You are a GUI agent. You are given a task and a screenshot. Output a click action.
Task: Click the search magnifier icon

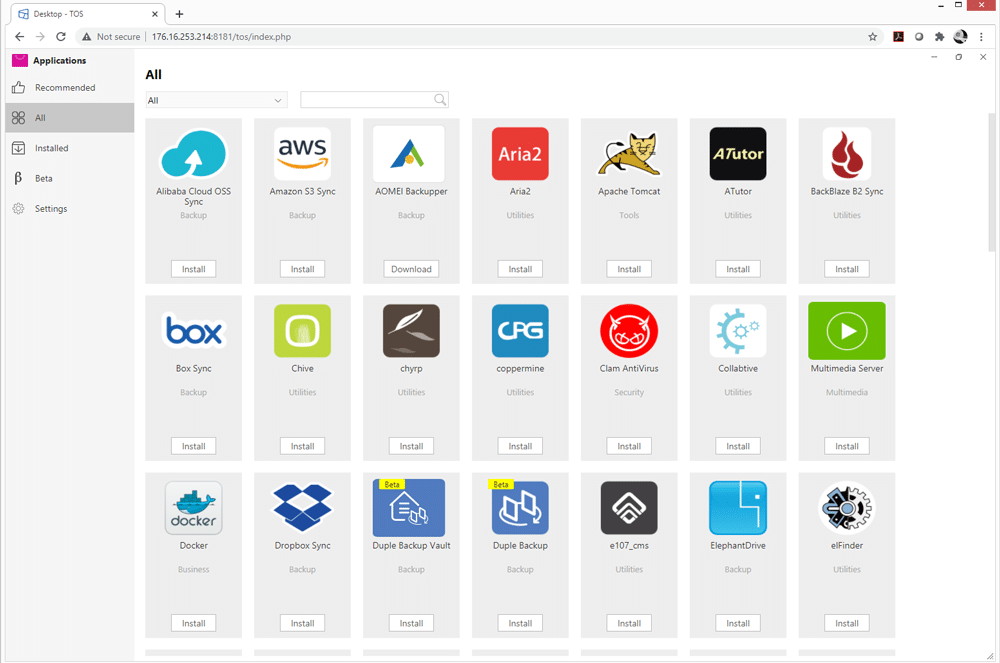point(440,99)
